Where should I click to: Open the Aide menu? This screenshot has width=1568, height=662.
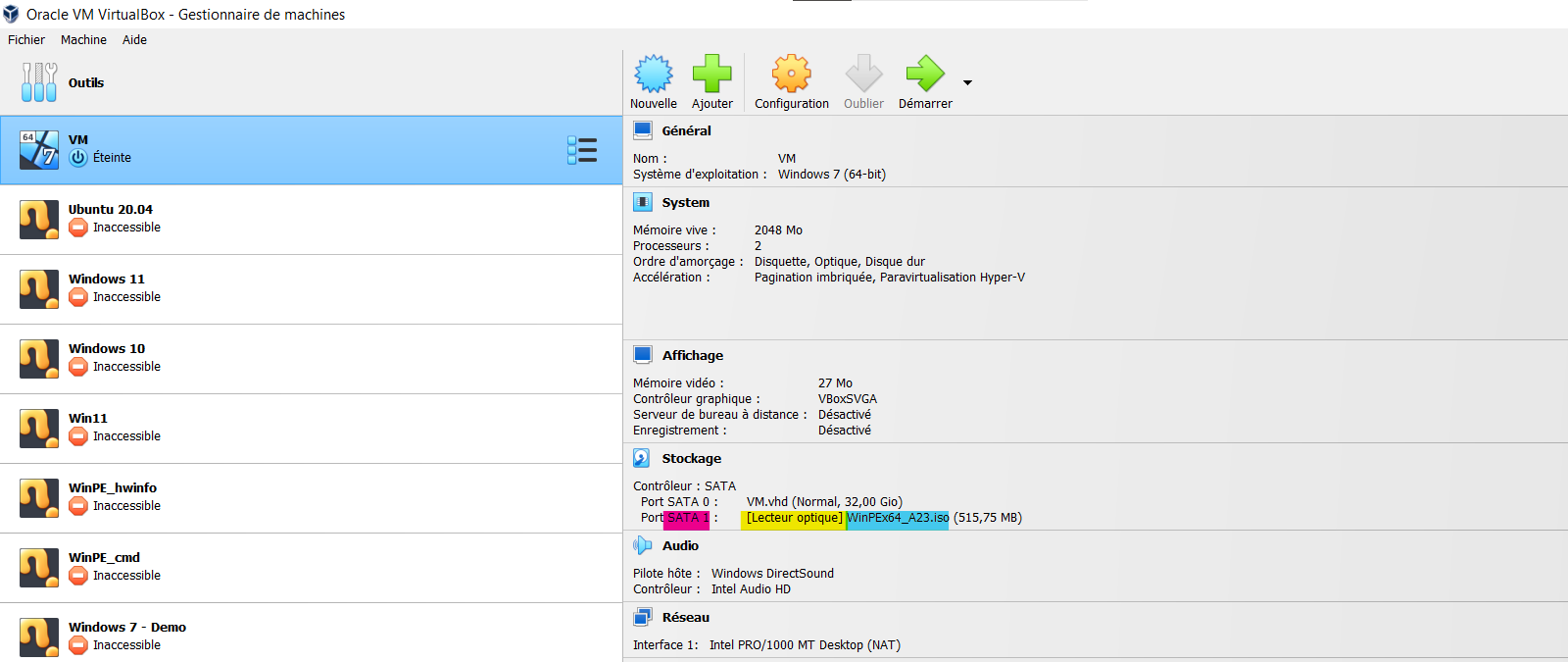134,40
